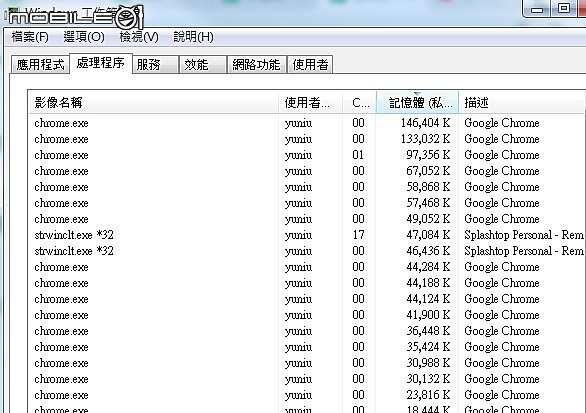Select chrome.exe row using 23,816 K

(306, 395)
